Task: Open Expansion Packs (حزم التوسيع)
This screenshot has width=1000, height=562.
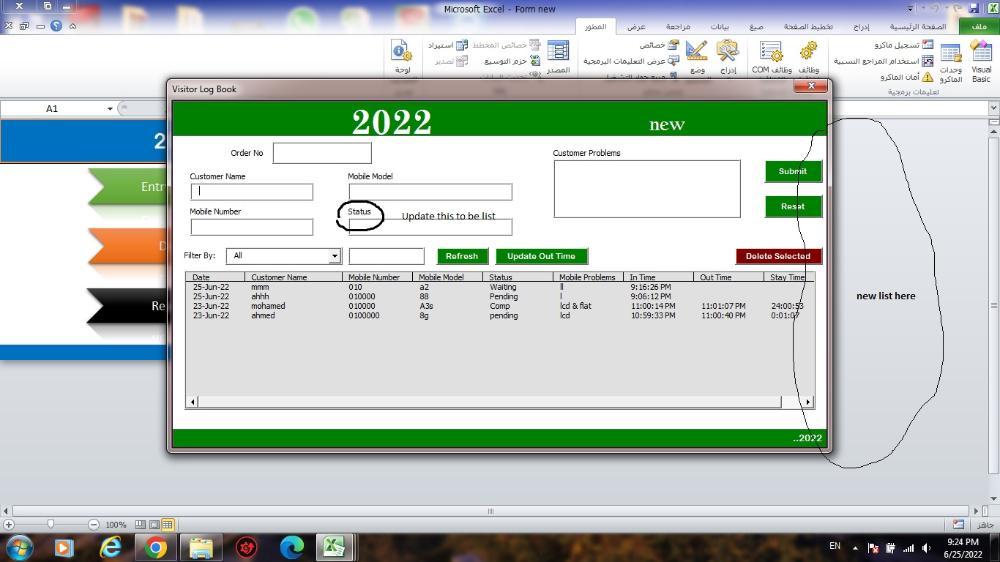Action: (x=512, y=61)
